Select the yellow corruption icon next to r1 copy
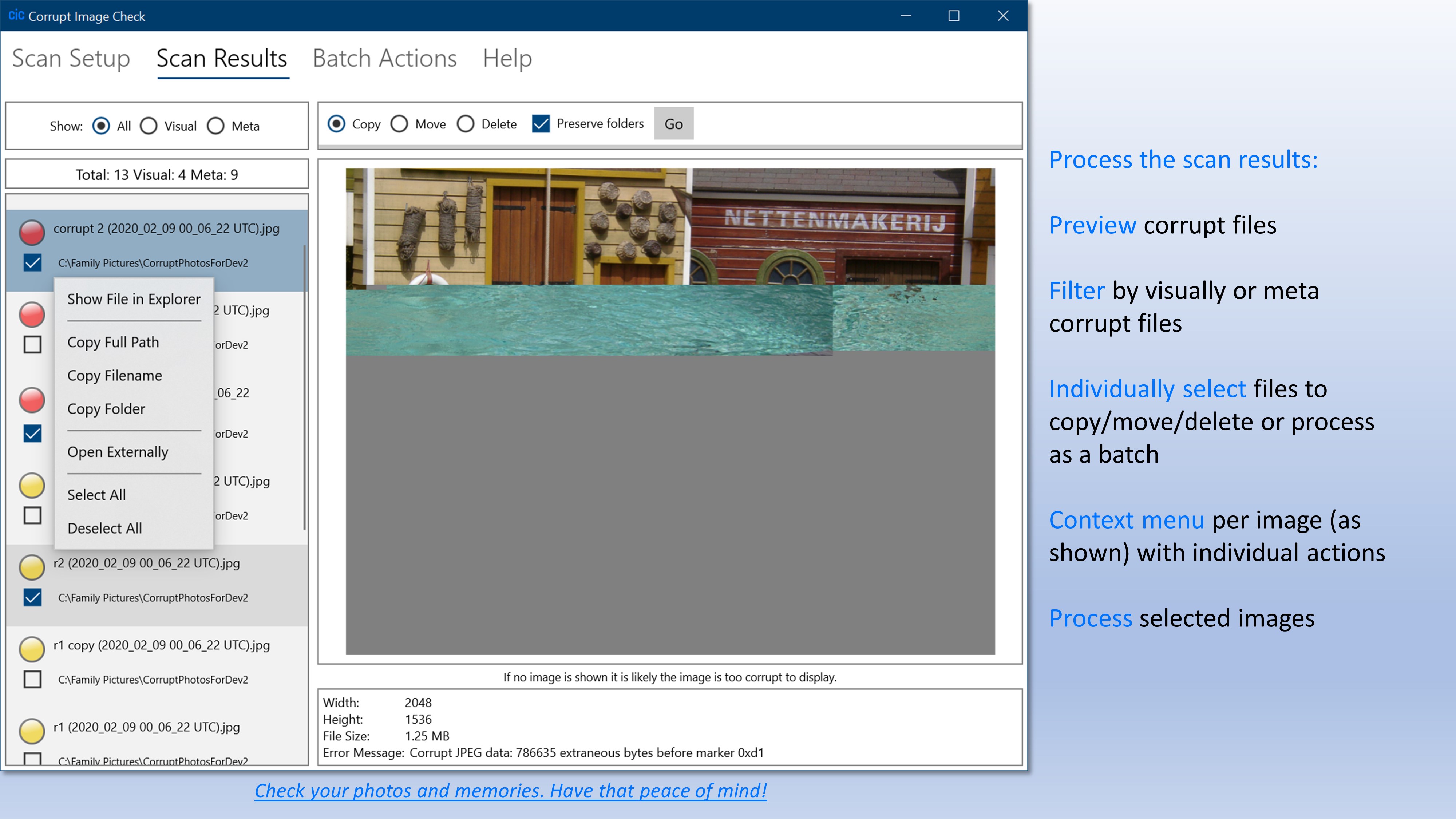Viewport: 1456px width, 819px height. [32, 649]
